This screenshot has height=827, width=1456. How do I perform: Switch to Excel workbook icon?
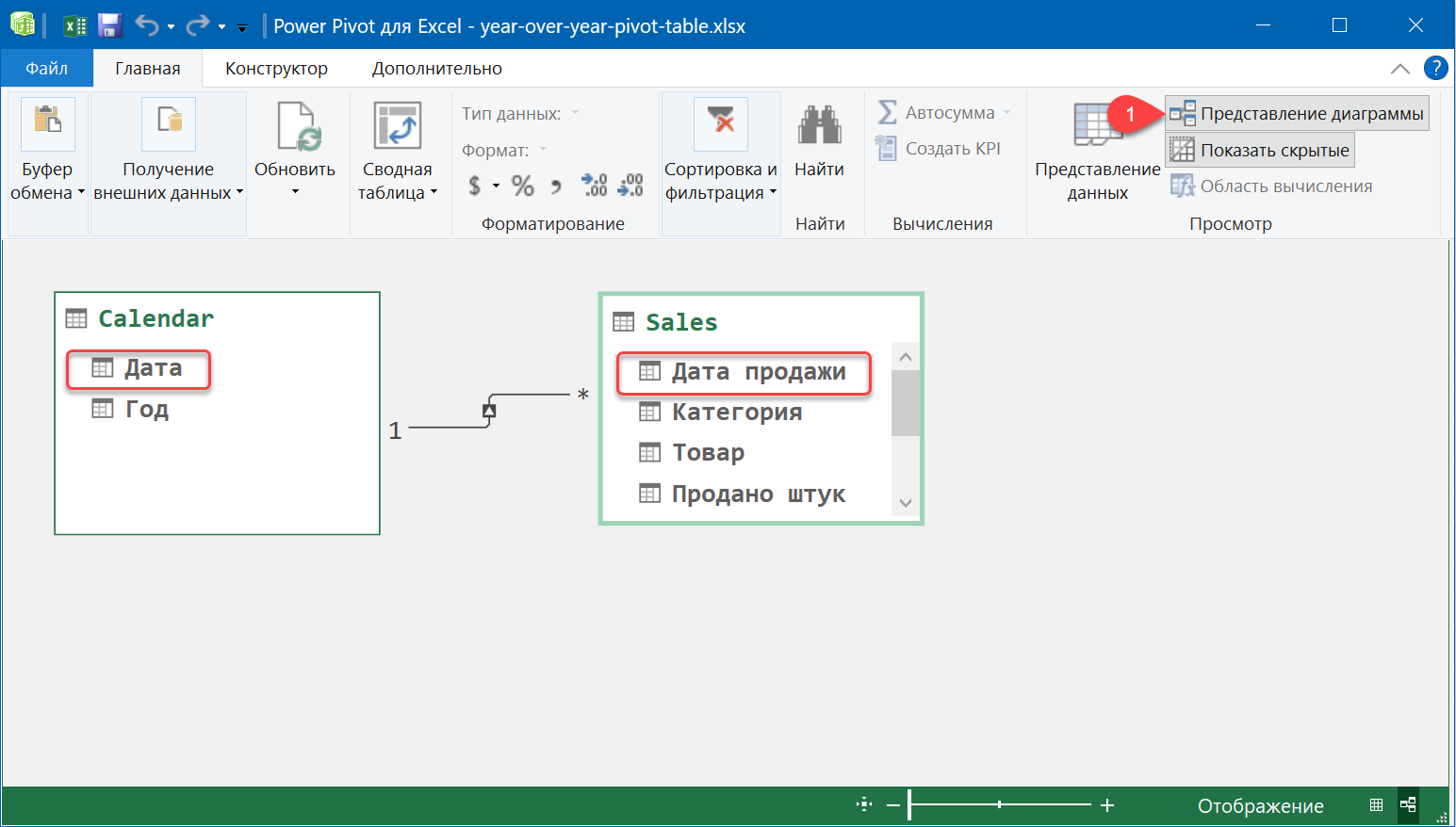pyautogui.click(x=74, y=25)
